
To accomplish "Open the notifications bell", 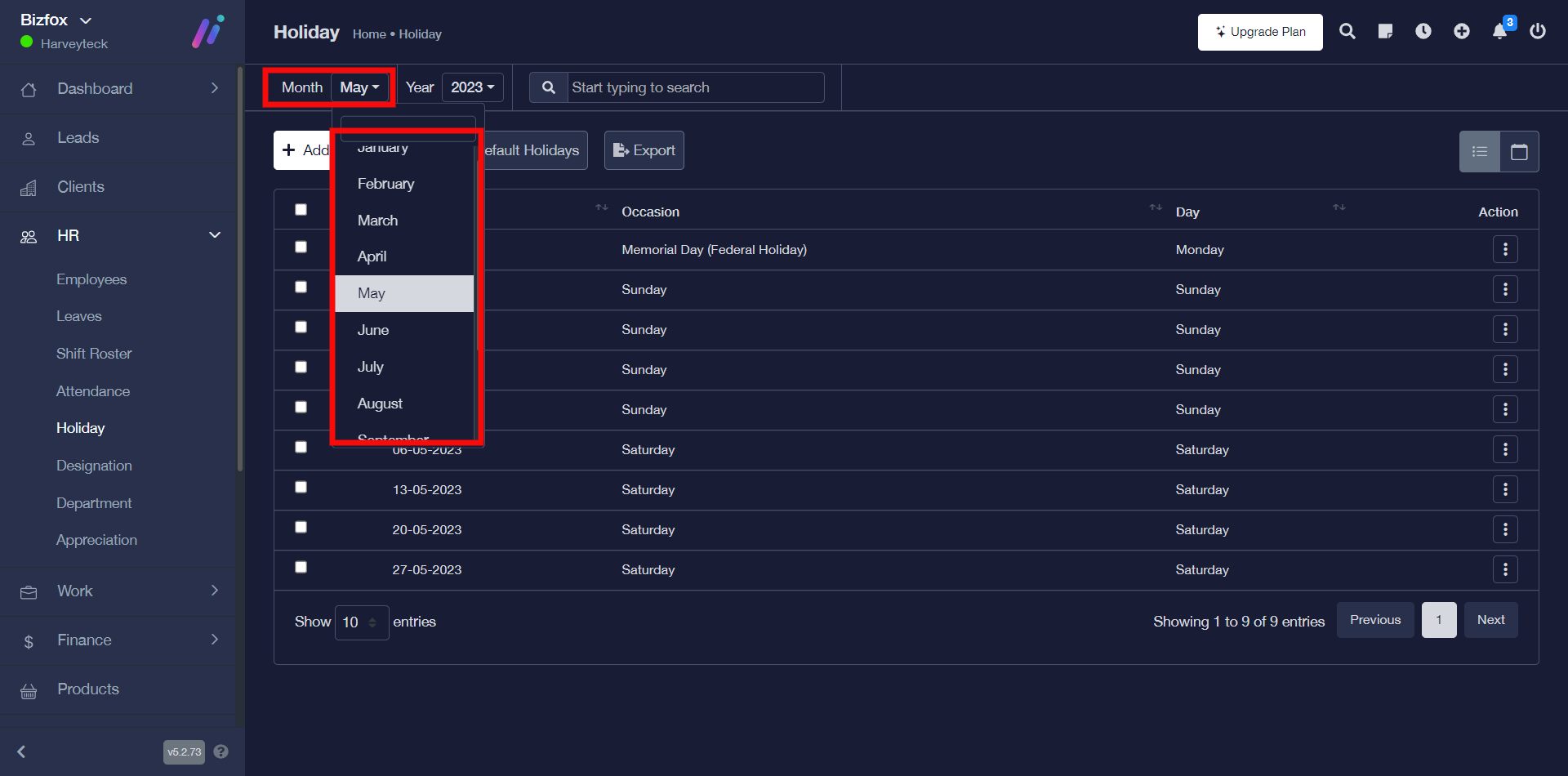I will click(1500, 32).
